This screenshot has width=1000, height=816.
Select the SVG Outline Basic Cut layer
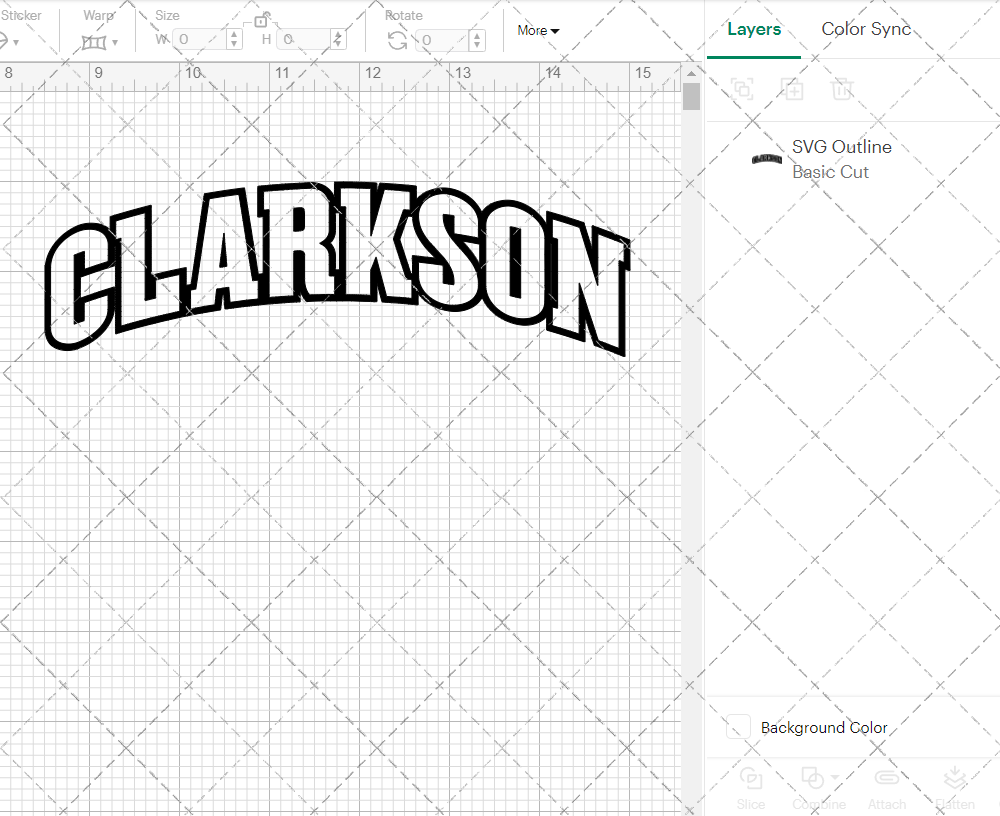(x=841, y=159)
